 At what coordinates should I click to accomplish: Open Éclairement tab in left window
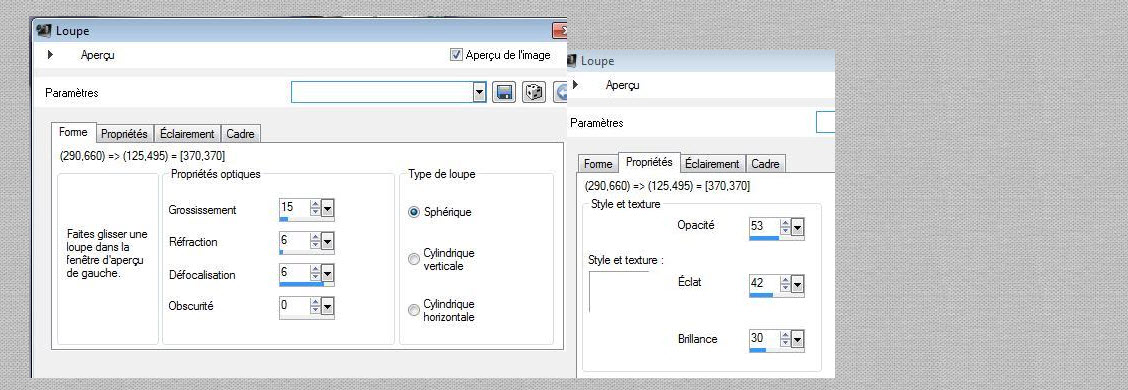tap(187, 134)
